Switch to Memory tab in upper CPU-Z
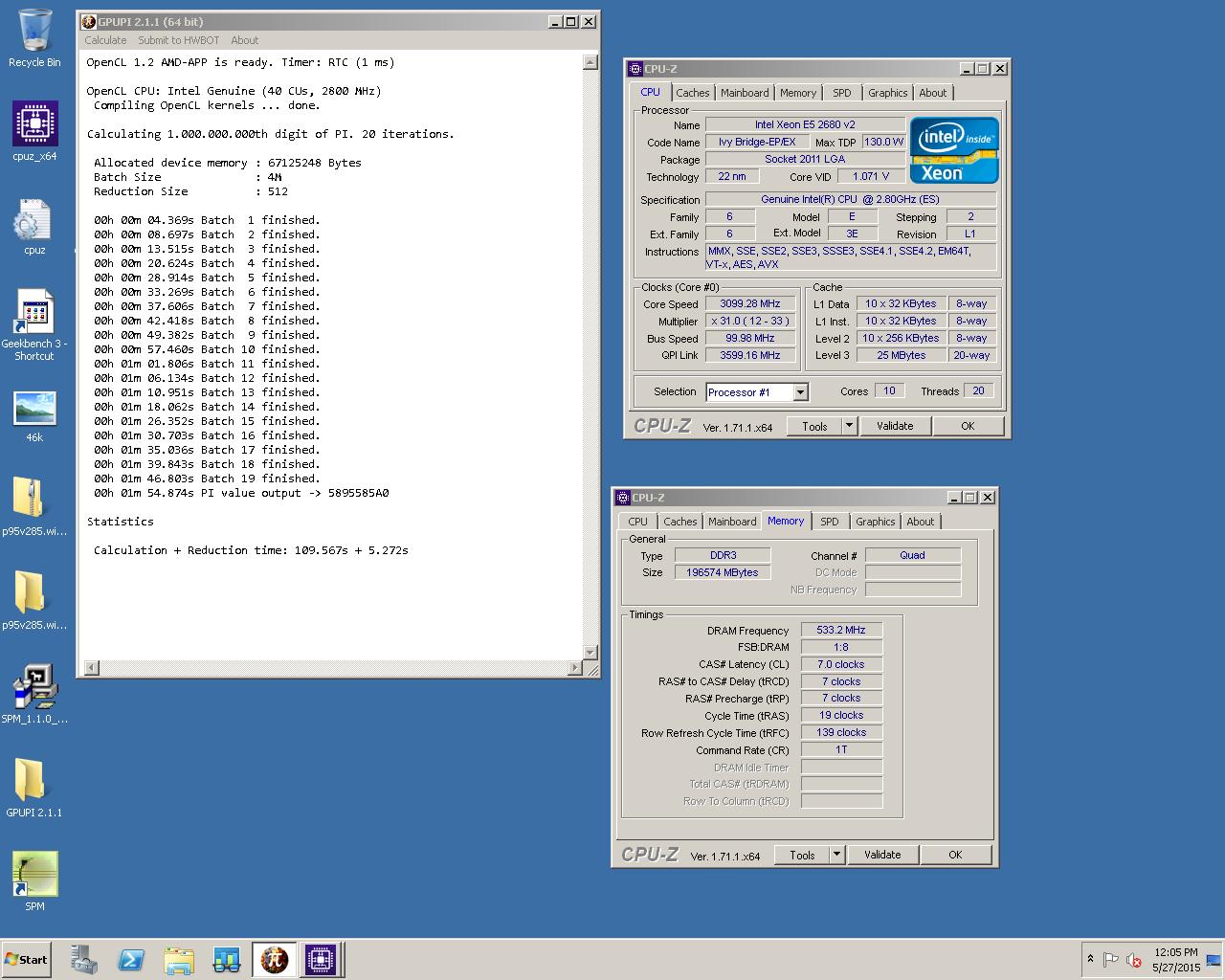This screenshot has width=1225, height=980. coord(798,93)
